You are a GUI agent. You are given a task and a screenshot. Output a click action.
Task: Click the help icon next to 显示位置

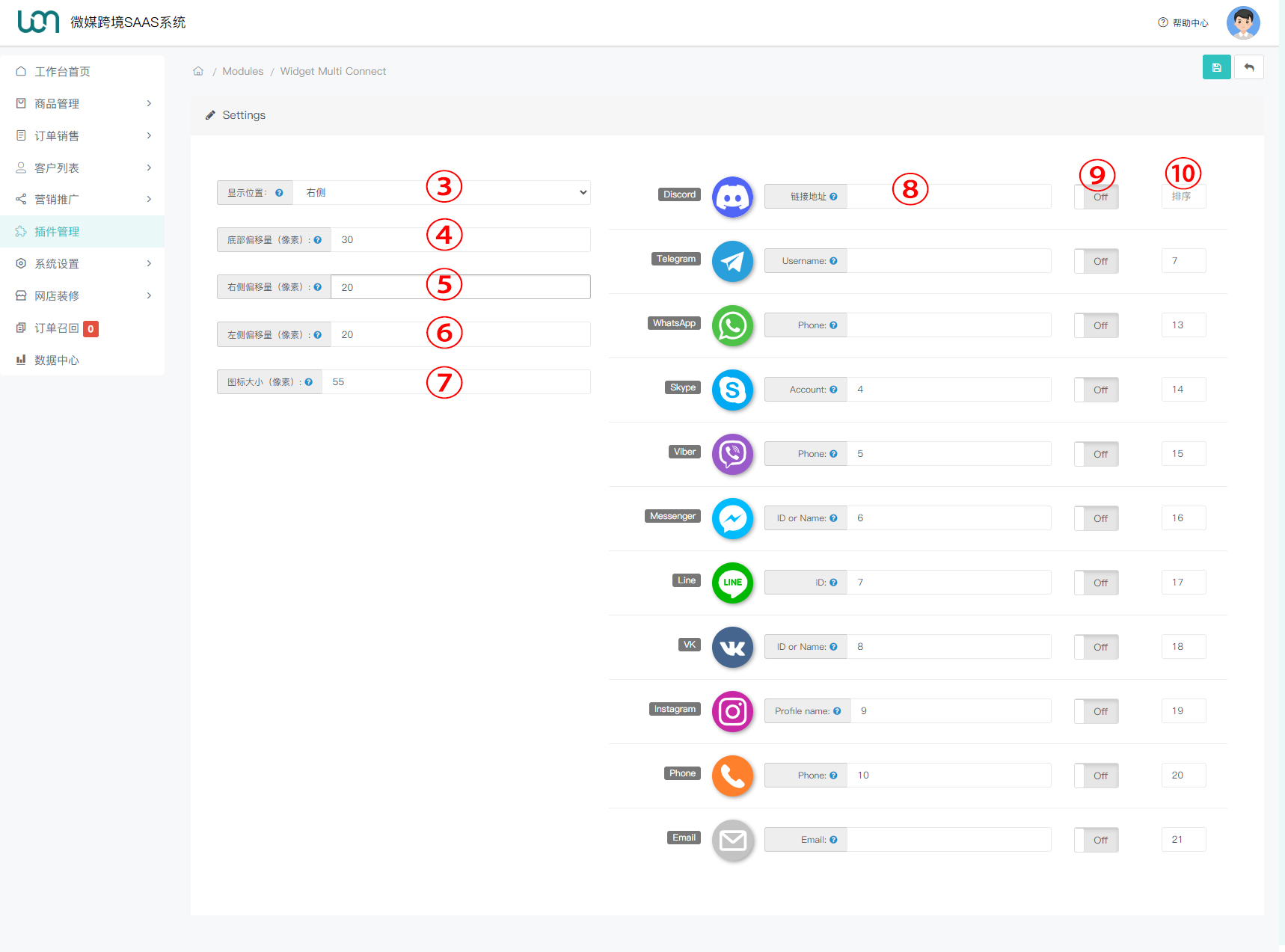tap(279, 193)
